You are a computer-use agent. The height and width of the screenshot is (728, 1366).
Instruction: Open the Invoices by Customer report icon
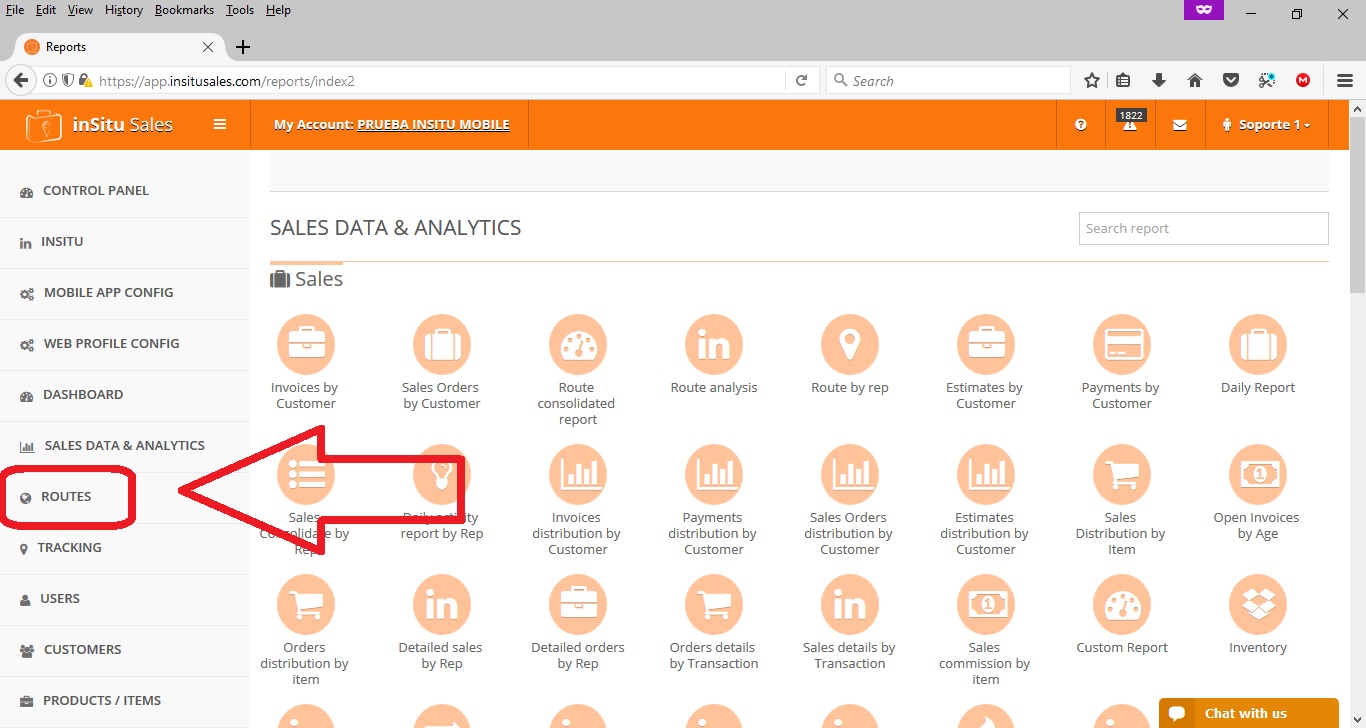click(305, 345)
